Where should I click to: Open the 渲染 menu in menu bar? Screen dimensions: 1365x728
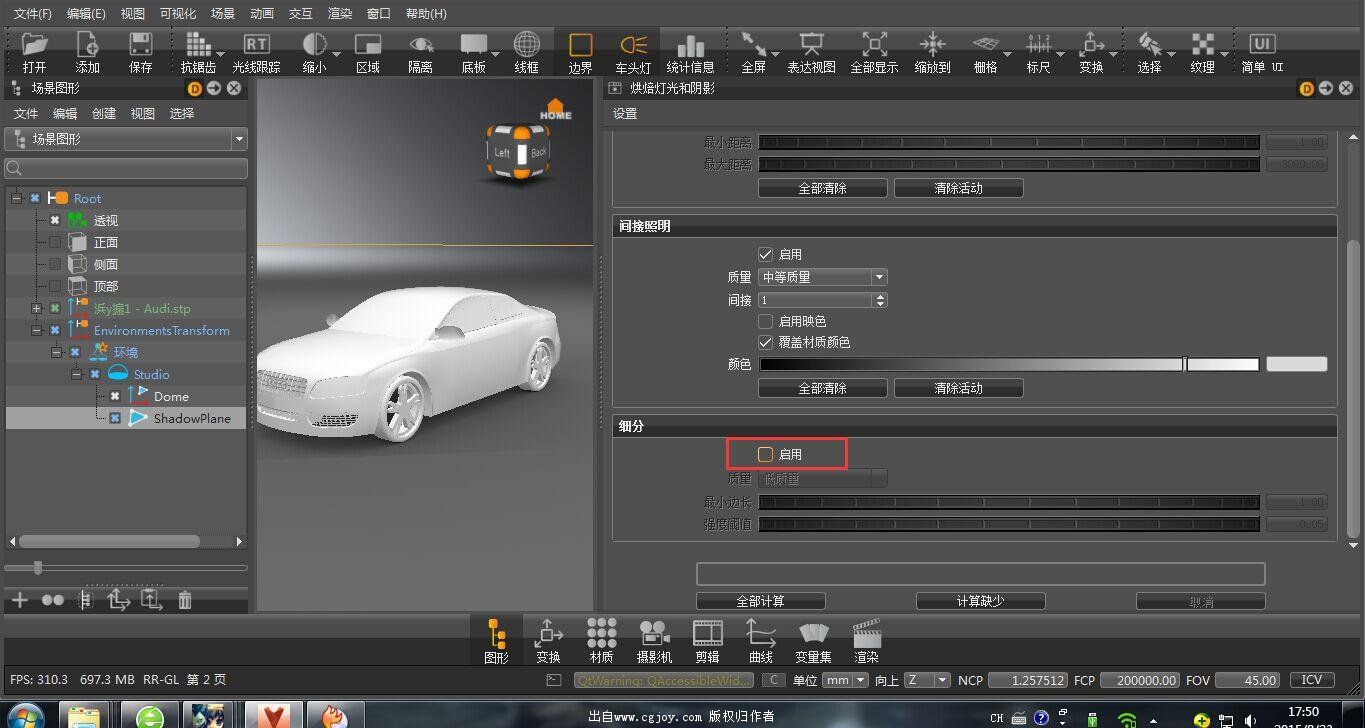(340, 14)
